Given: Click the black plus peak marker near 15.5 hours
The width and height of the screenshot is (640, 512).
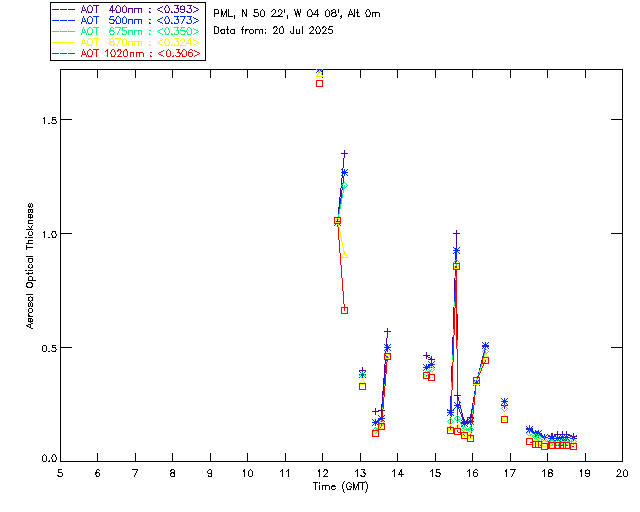Looking at the screenshot, I should (x=456, y=233).
